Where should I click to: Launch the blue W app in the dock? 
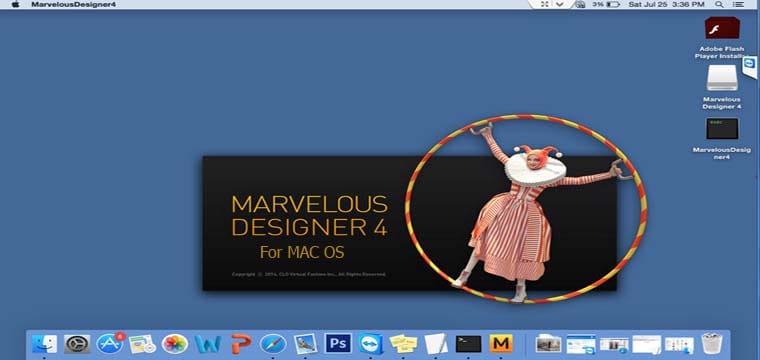tap(208, 344)
